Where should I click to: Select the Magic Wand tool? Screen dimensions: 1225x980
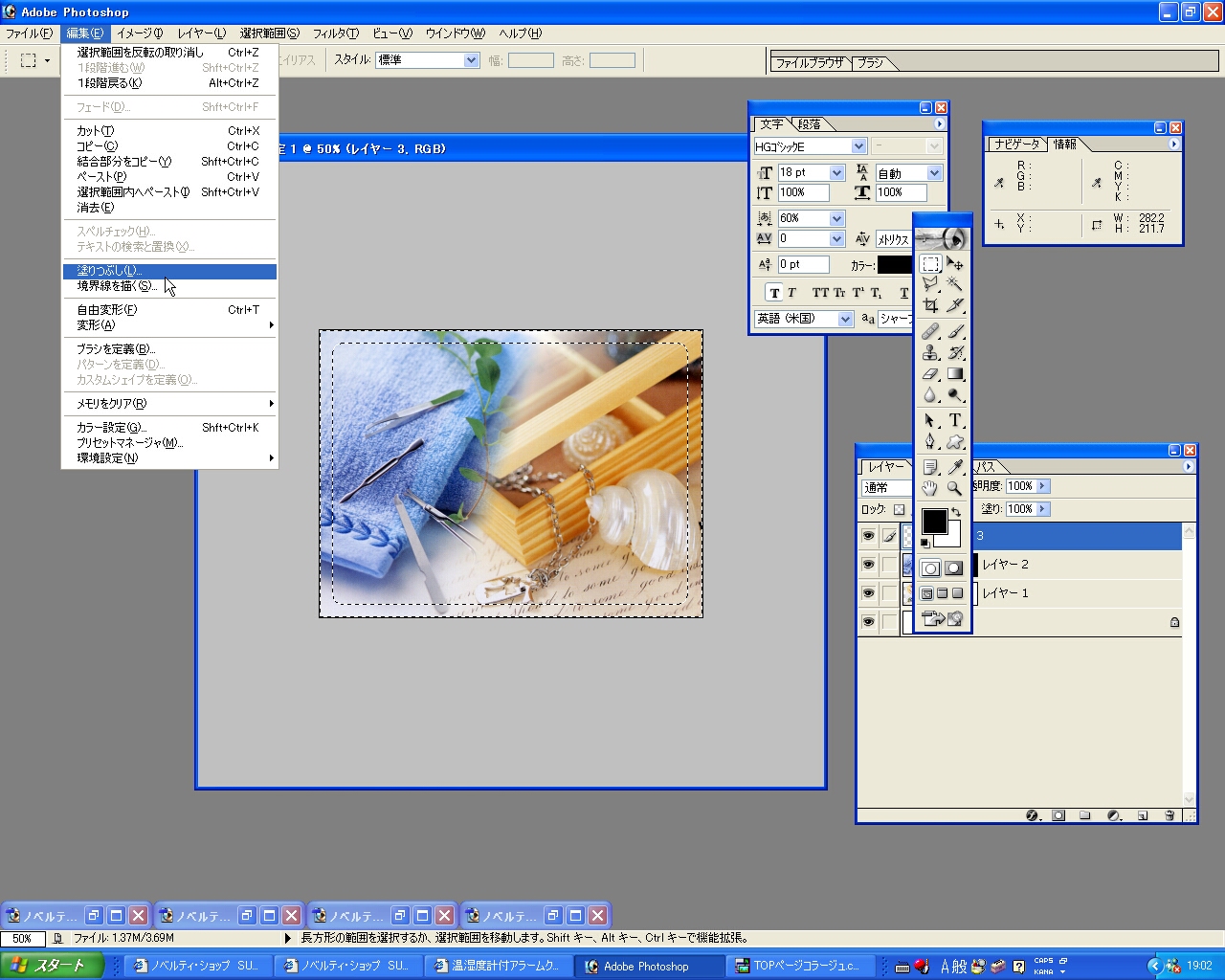pyautogui.click(x=954, y=284)
